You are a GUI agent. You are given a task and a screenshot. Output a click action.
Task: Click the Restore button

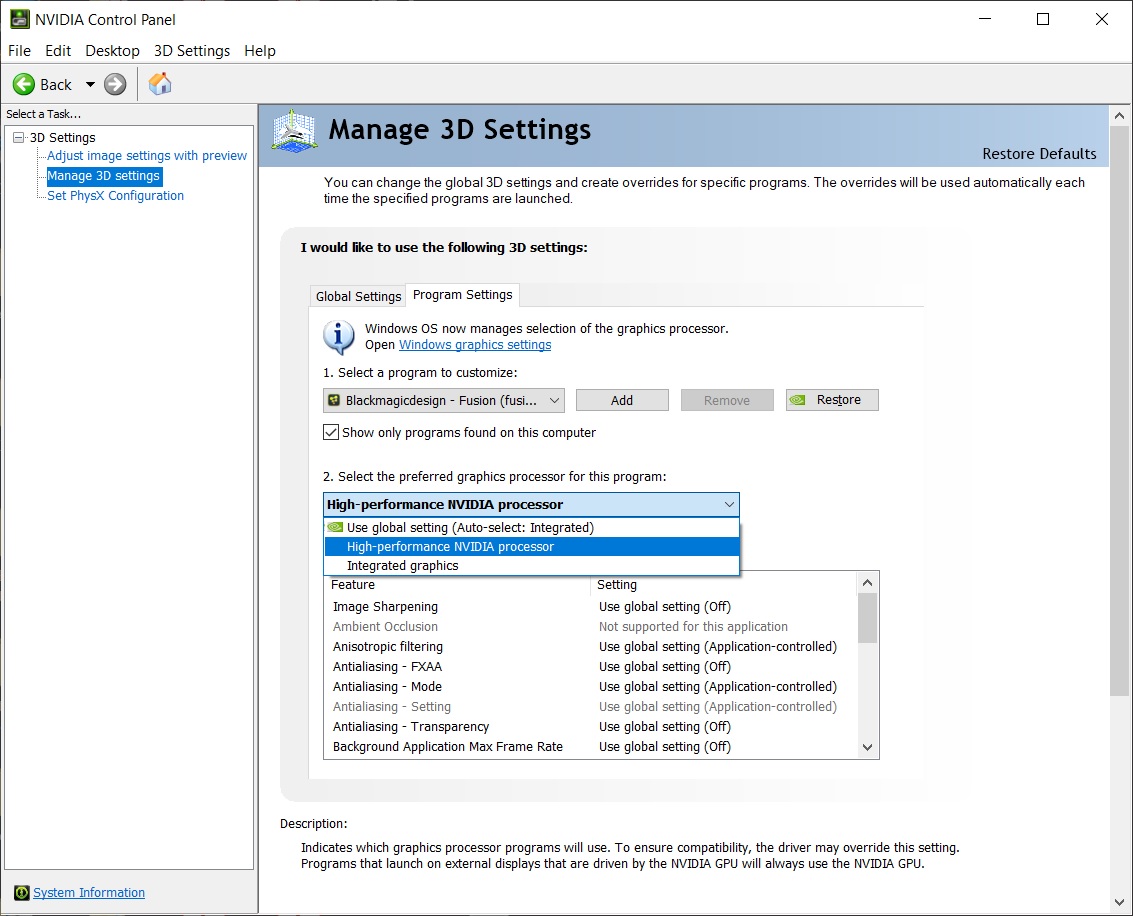(x=832, y=400)
